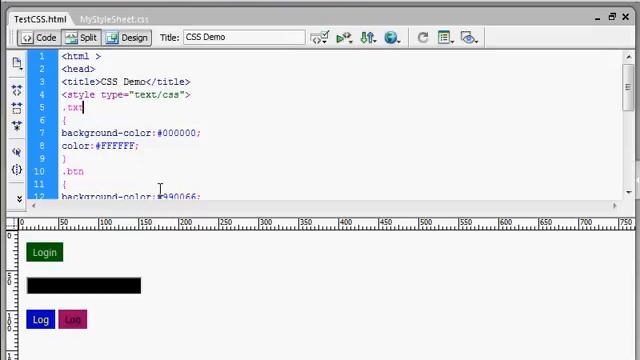The width and height of the screenshot is (640, 360).
Task: Refresh the Design view
Action: pos(423,38)
